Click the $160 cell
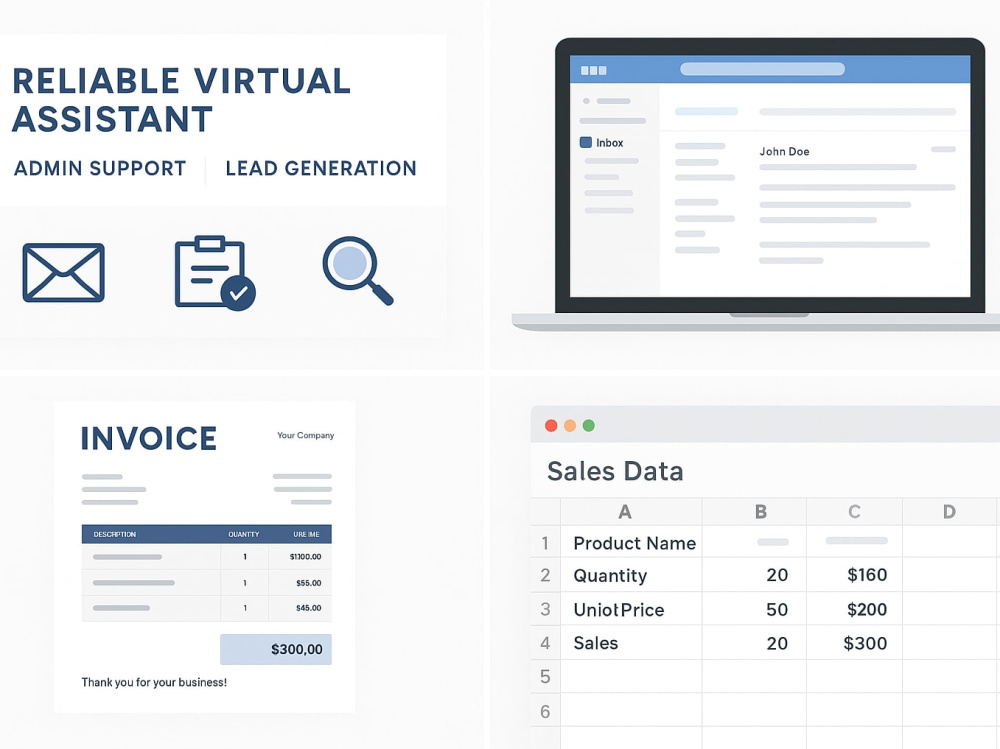The height and width of the screenshot is (749, 1000). (855, 575)
